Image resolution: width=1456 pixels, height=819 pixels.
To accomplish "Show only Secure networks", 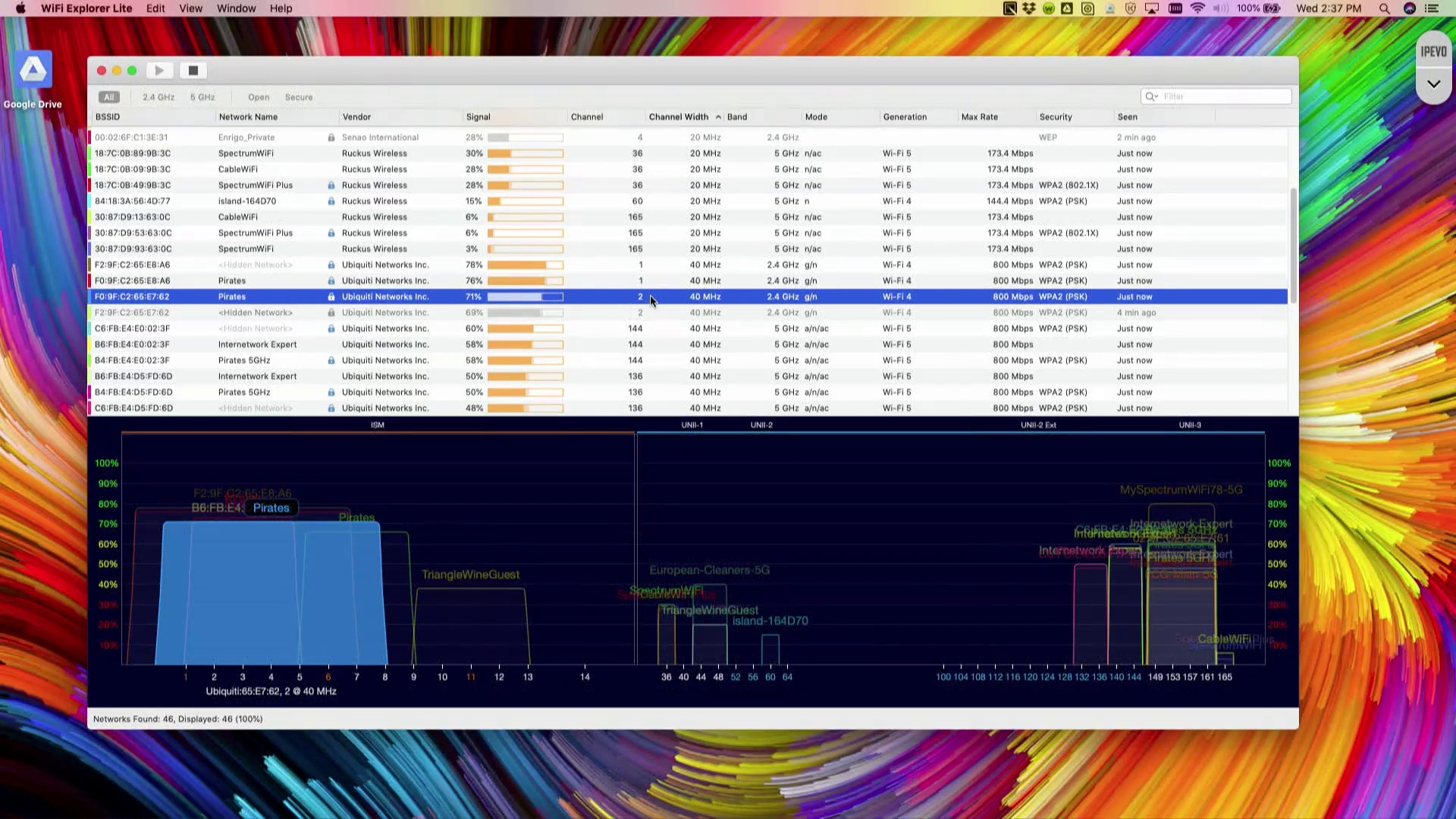I will tap(299, 97).
